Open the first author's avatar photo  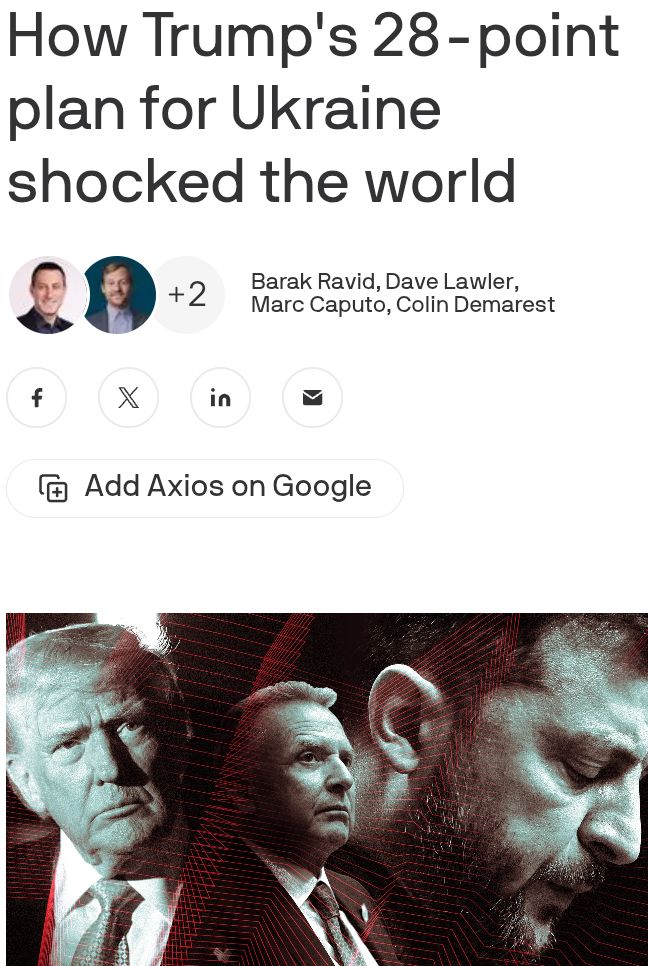(x=48, y=294)
